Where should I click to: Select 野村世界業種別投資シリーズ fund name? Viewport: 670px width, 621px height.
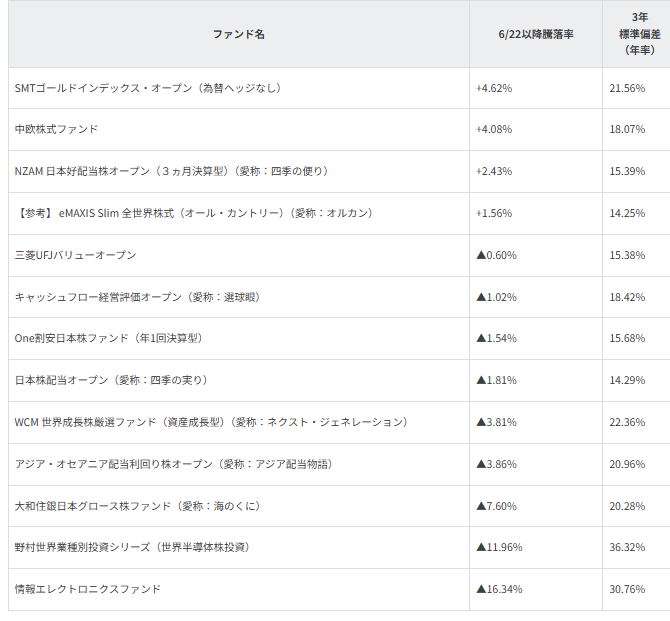pos(132,547)
